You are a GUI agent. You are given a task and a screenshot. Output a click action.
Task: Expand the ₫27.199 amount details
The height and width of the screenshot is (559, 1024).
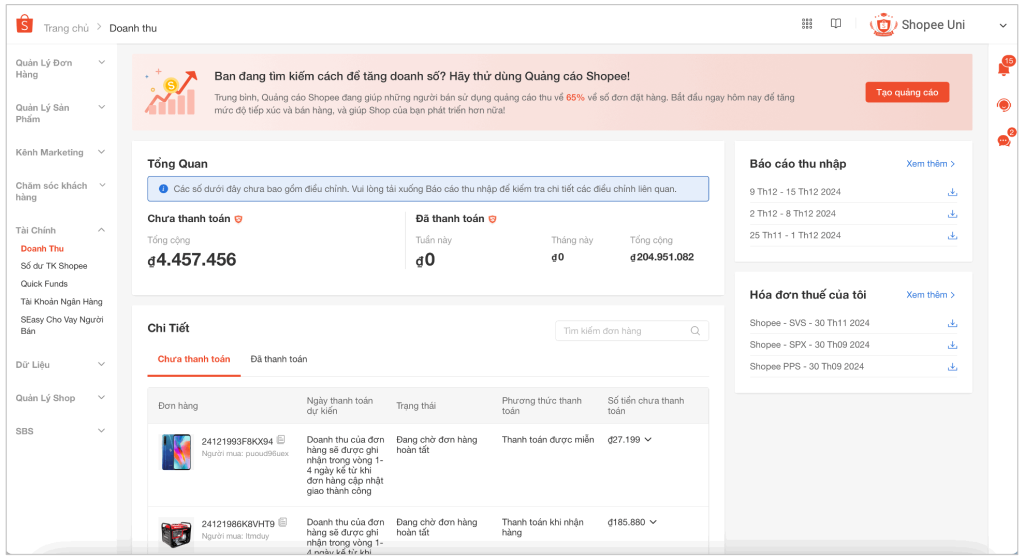648,440
